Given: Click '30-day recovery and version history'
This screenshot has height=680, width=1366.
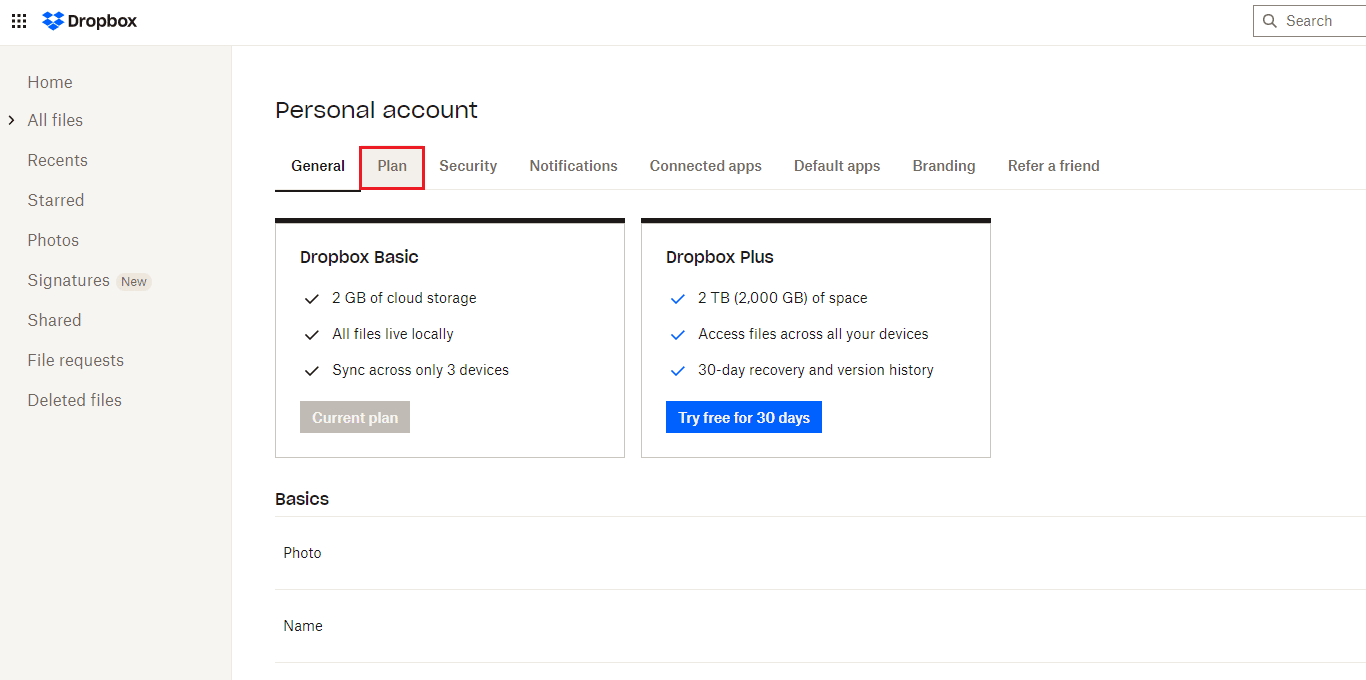Looking at the screenshot, I should coord(816,370).
